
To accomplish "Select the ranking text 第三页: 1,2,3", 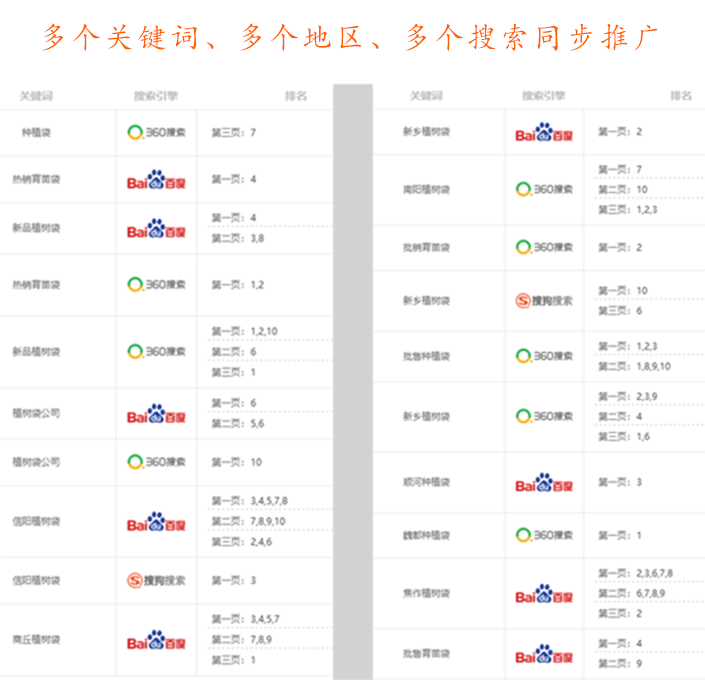I will pyautogui.click(x=628, y=210).
